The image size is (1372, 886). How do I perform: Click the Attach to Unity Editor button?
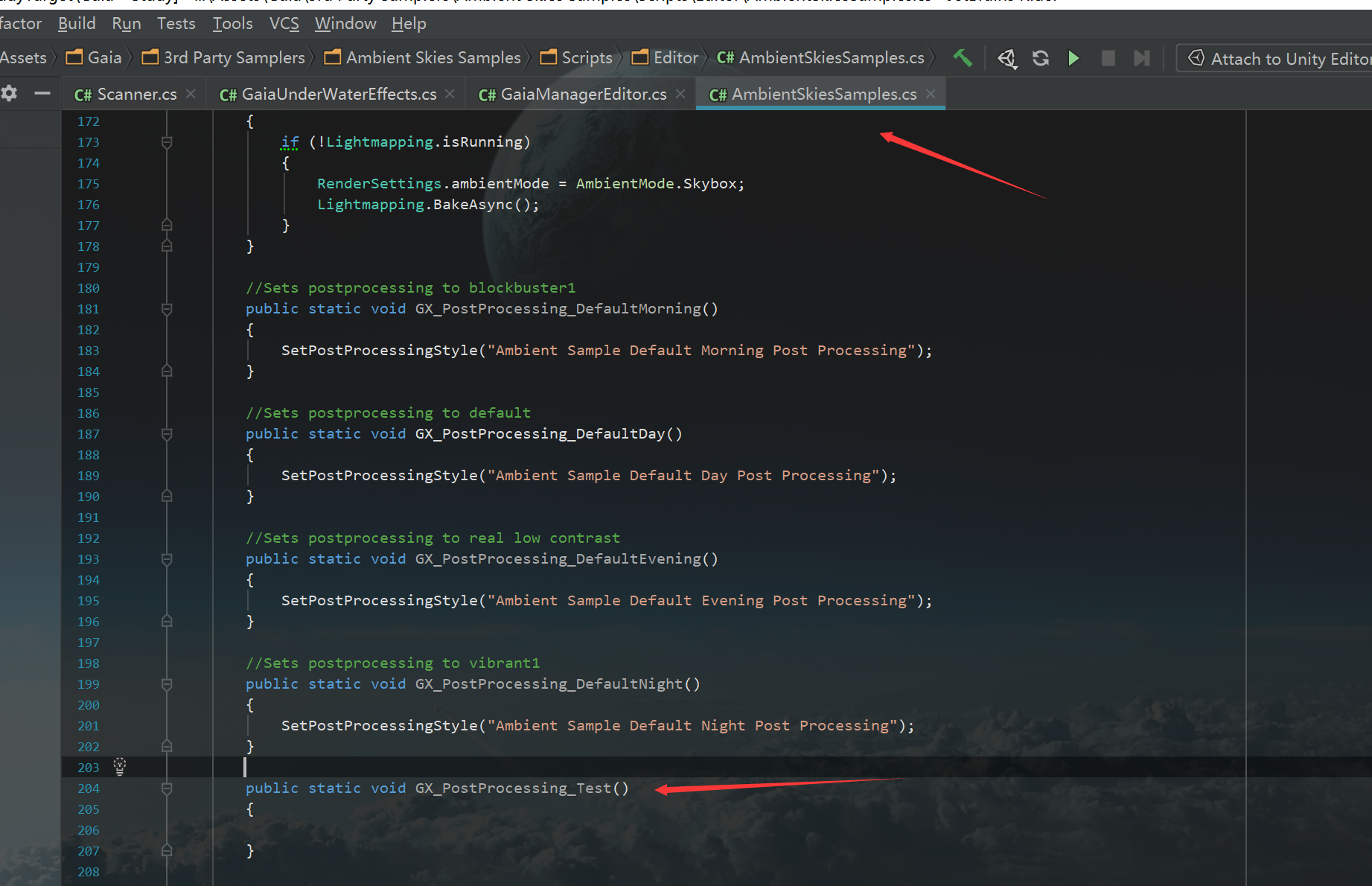(1279, 58)
